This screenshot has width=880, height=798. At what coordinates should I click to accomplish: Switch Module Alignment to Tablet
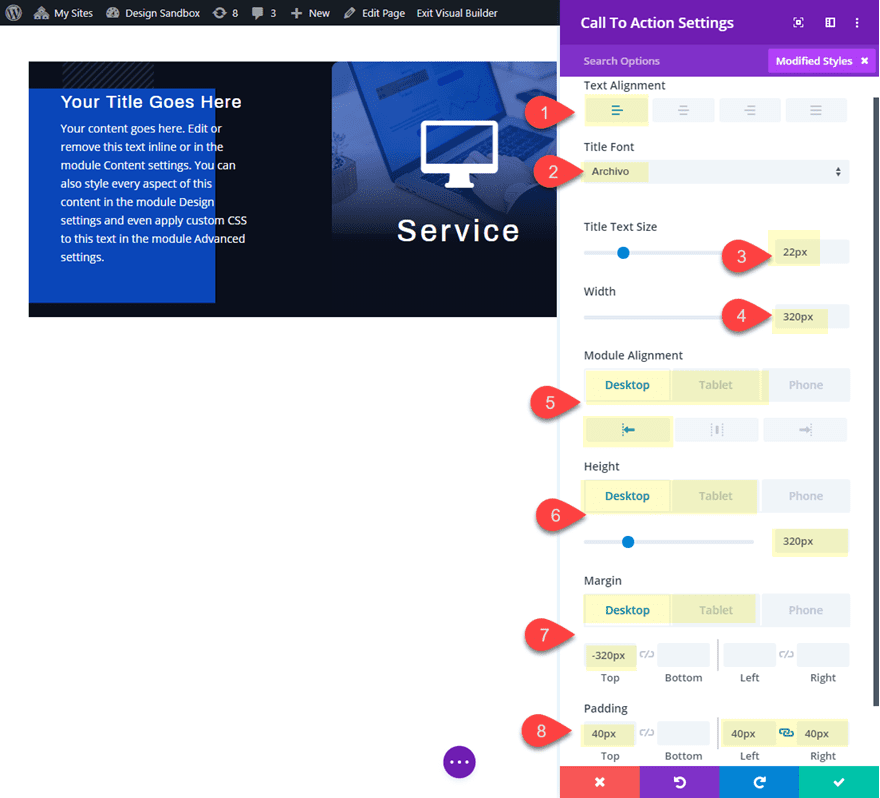(x=715, y=384)
